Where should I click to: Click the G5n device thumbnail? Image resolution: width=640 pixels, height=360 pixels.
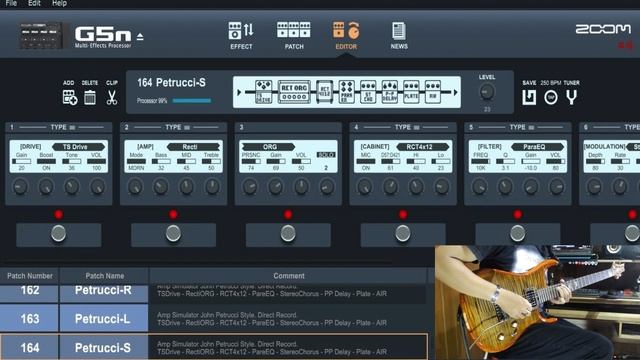[x=41, y=36]
